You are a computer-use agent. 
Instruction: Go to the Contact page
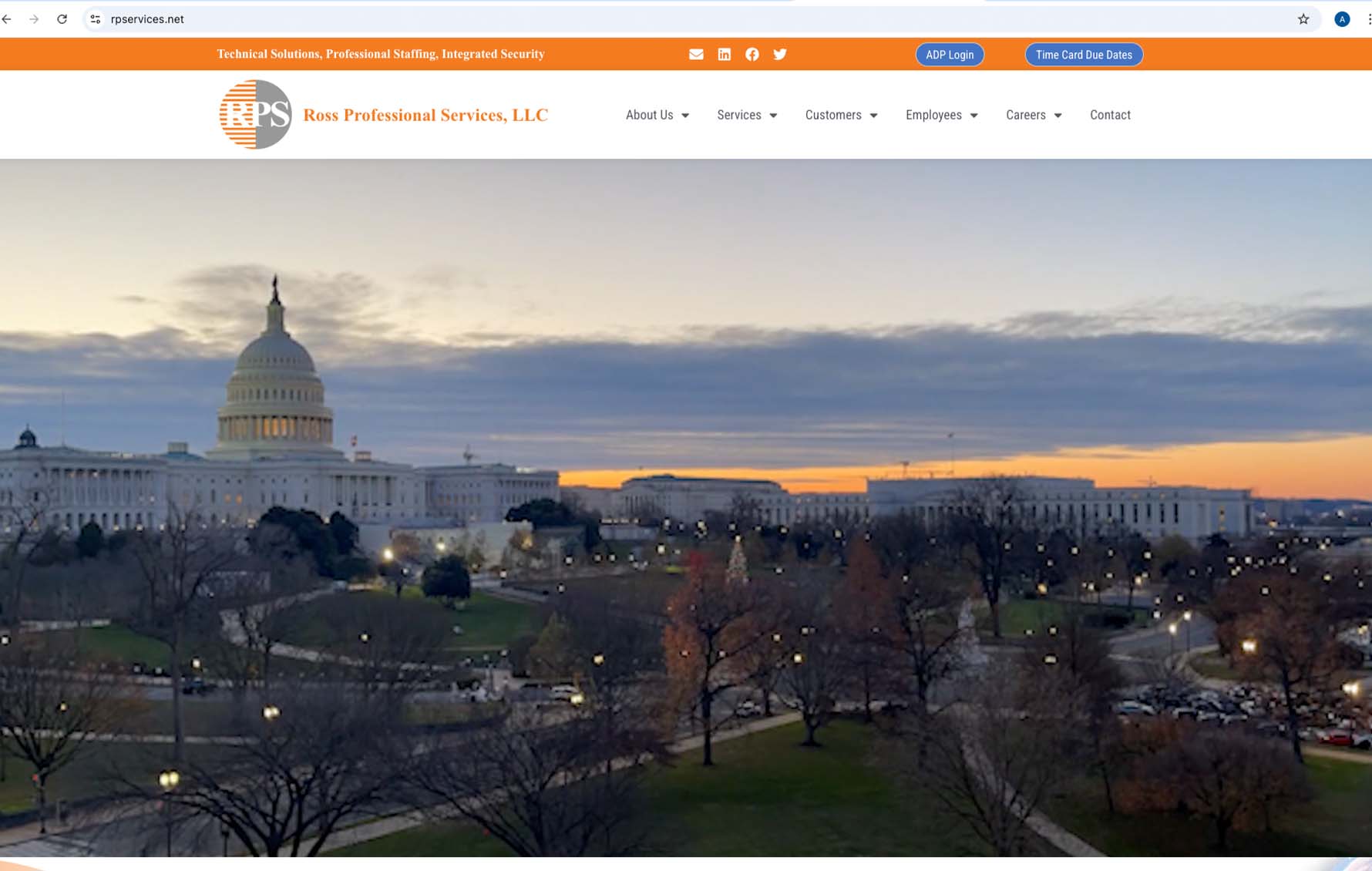pos(1110,115)
